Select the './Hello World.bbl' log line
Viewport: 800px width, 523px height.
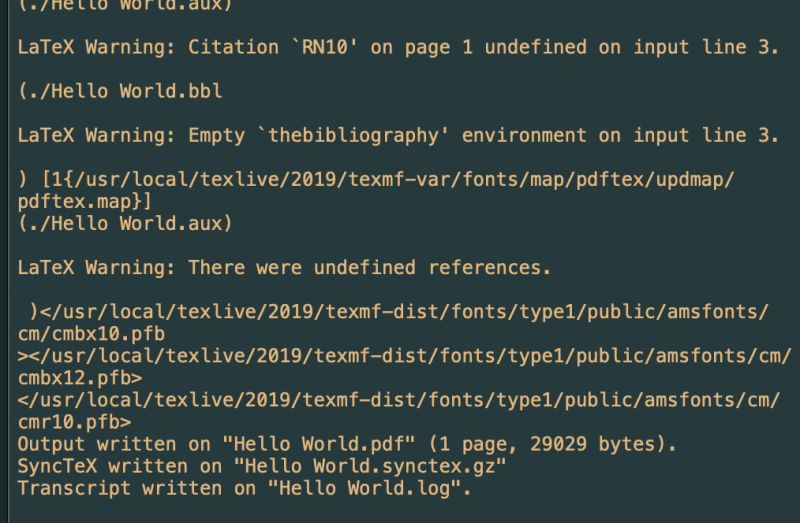120,91
